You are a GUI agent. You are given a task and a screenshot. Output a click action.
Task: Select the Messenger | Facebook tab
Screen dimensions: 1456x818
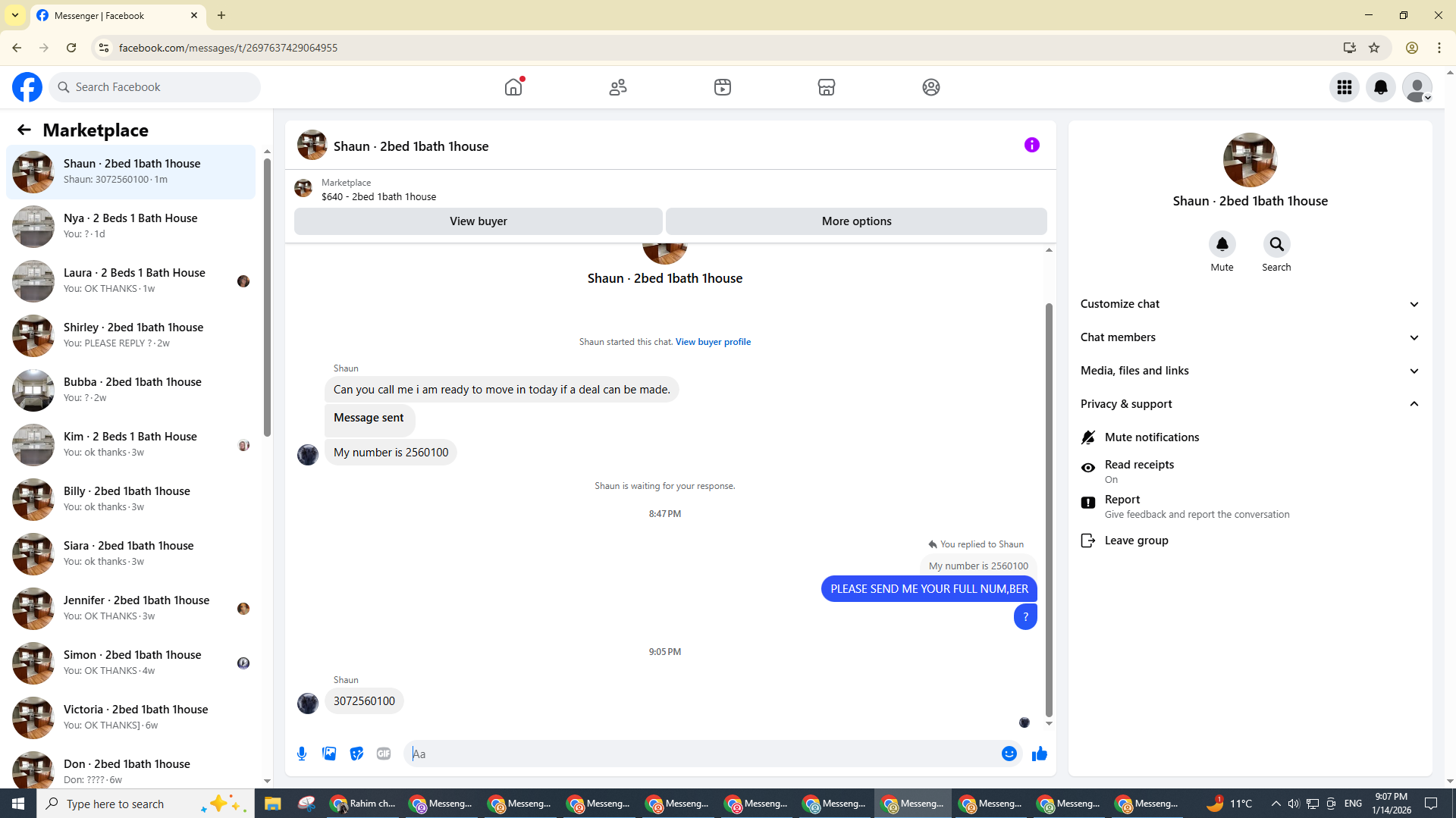pos(118,16)
